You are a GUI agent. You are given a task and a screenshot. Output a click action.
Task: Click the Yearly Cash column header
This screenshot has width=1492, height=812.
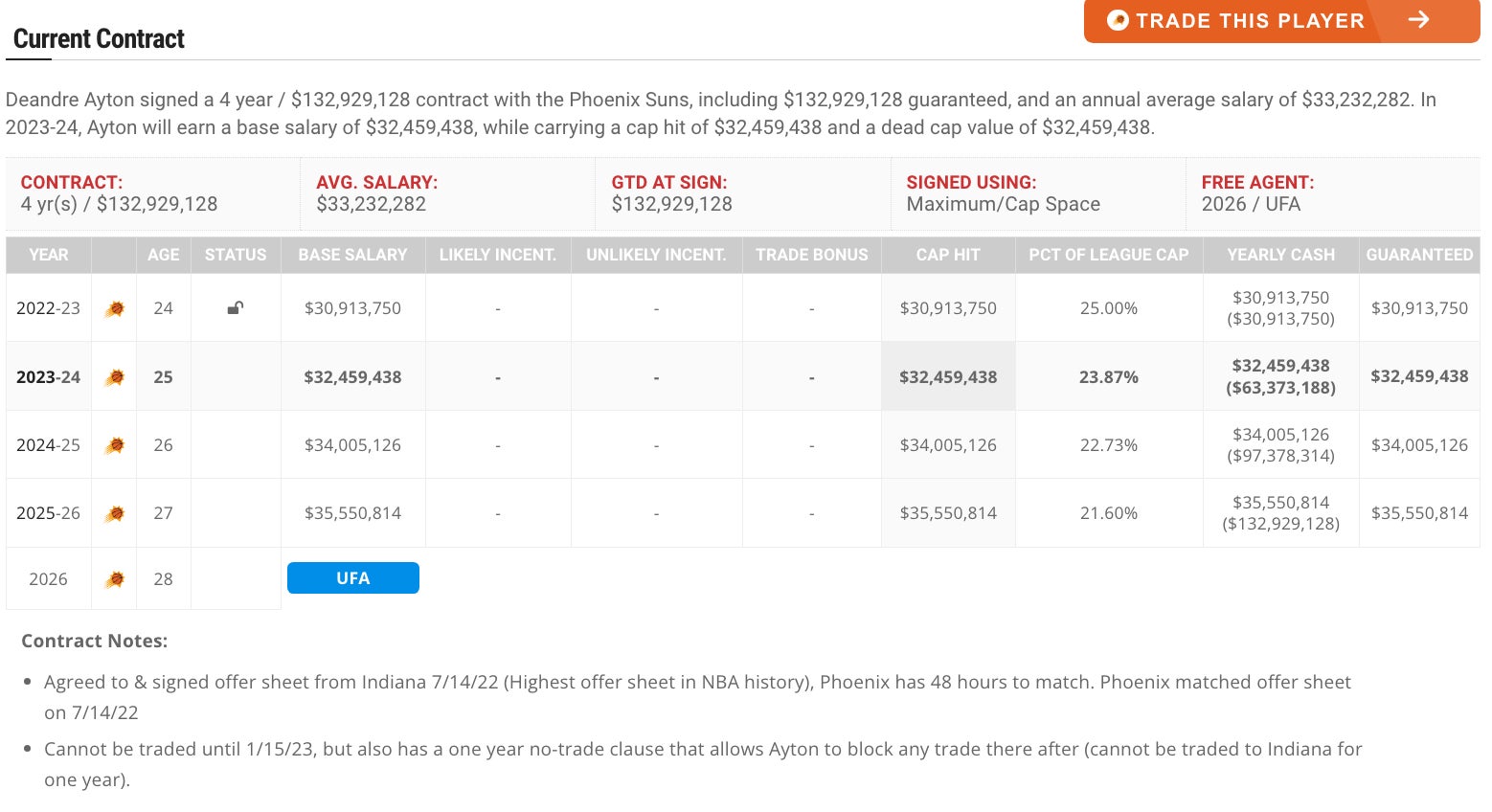click(1280, 255)
